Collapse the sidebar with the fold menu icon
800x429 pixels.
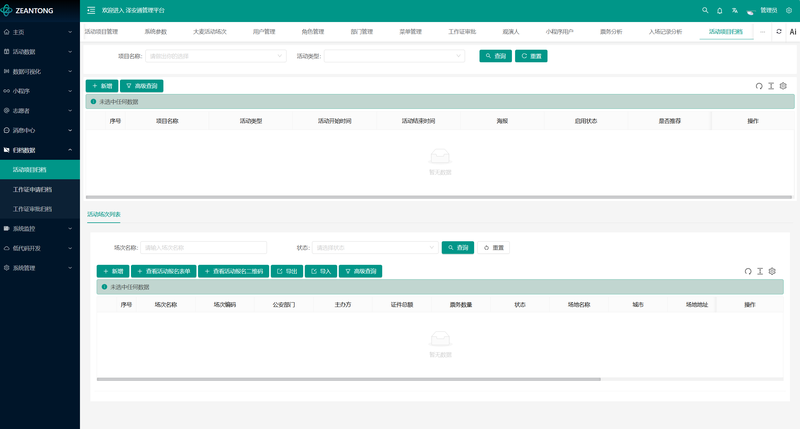(91, 10)
